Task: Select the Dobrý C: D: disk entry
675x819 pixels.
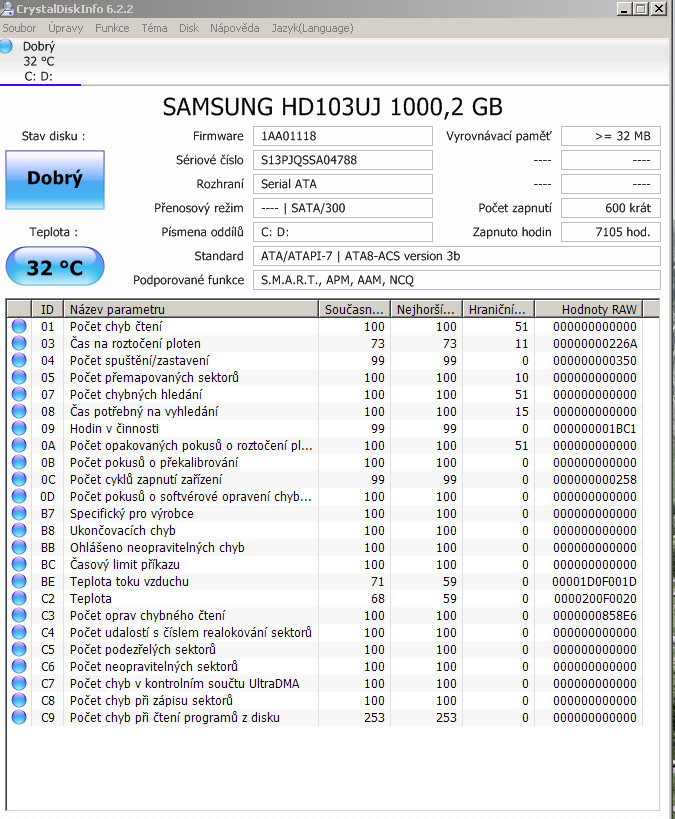Action: [x=40, y=61]
